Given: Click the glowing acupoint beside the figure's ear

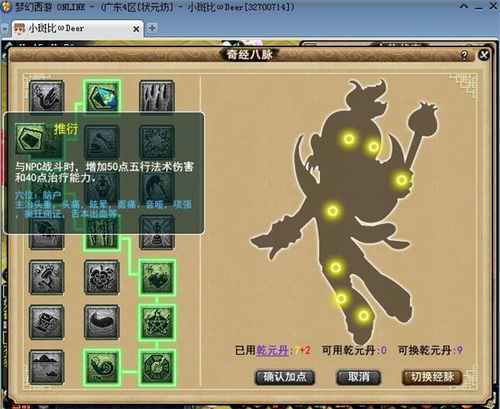Looking at the screenshot, I should click(x=373, y=146).
